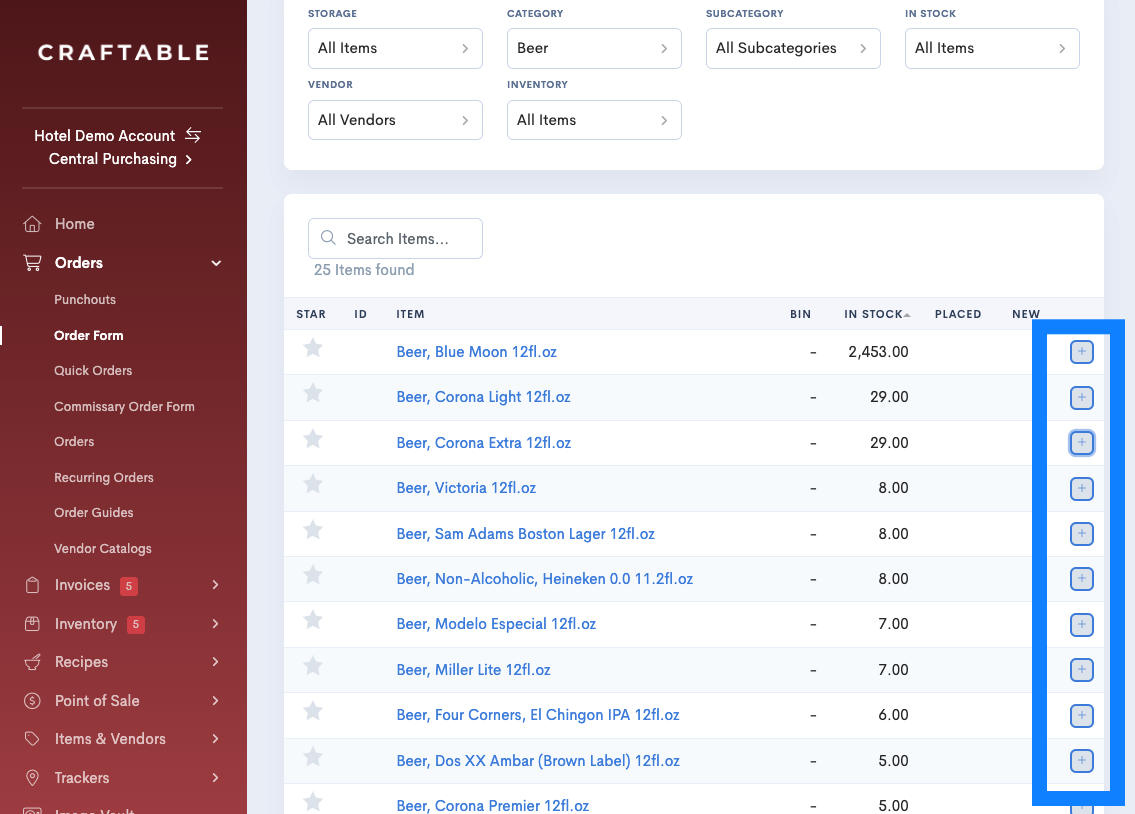Image resolution: width=1135 pixels, height=814 pixels.
Task: Open the All Subcategories dropdown
Action: tap(793, 48)
